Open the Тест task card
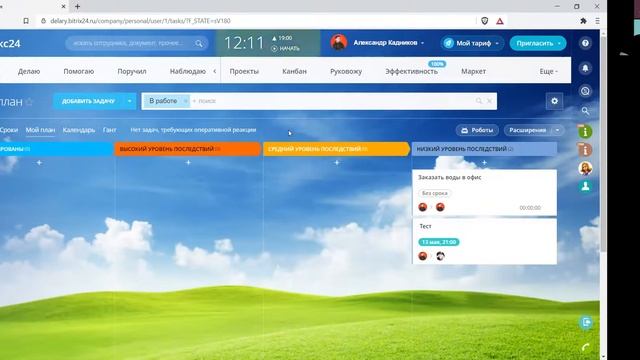Image resolution: width=640 pixels, height=360 pixels. pyautogui.click(x=484, y=241)
